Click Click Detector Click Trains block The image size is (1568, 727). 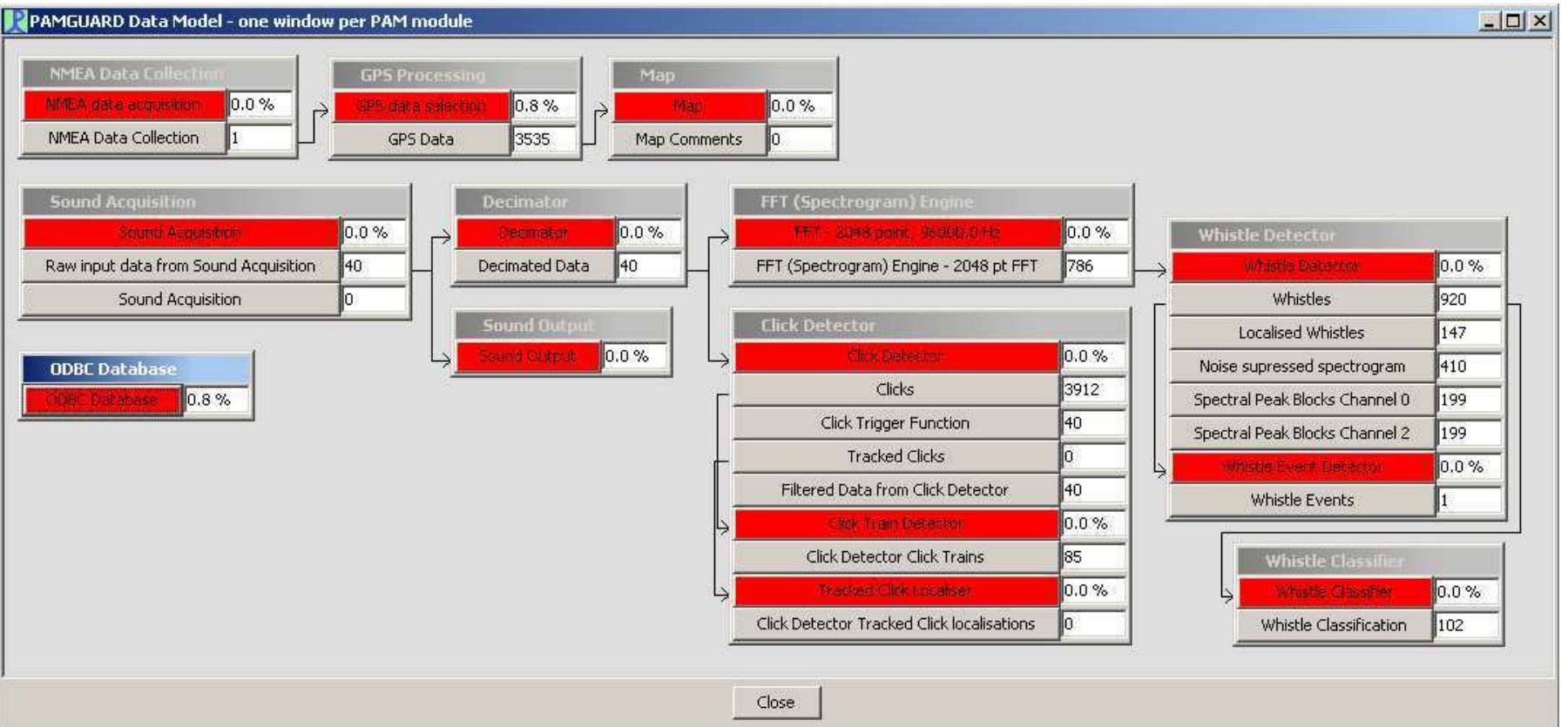896,556
